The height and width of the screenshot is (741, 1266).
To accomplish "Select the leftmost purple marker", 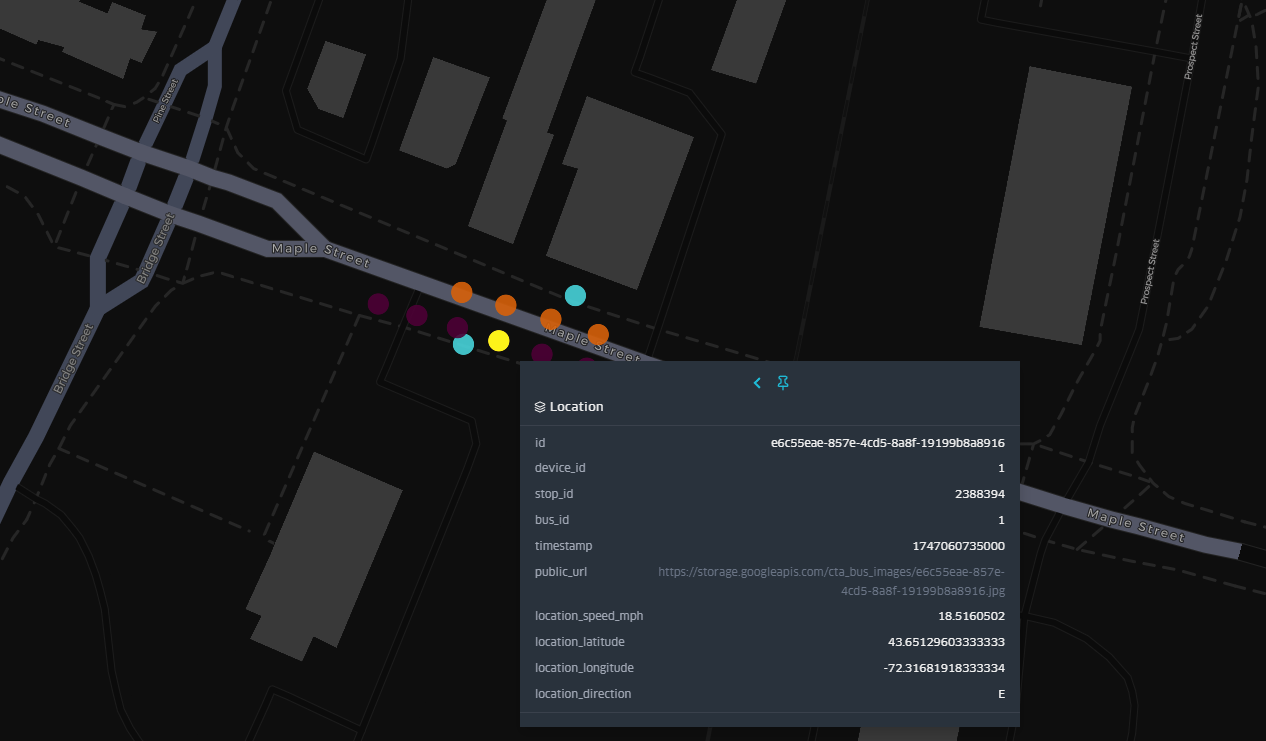I will [x=377, y=305].
